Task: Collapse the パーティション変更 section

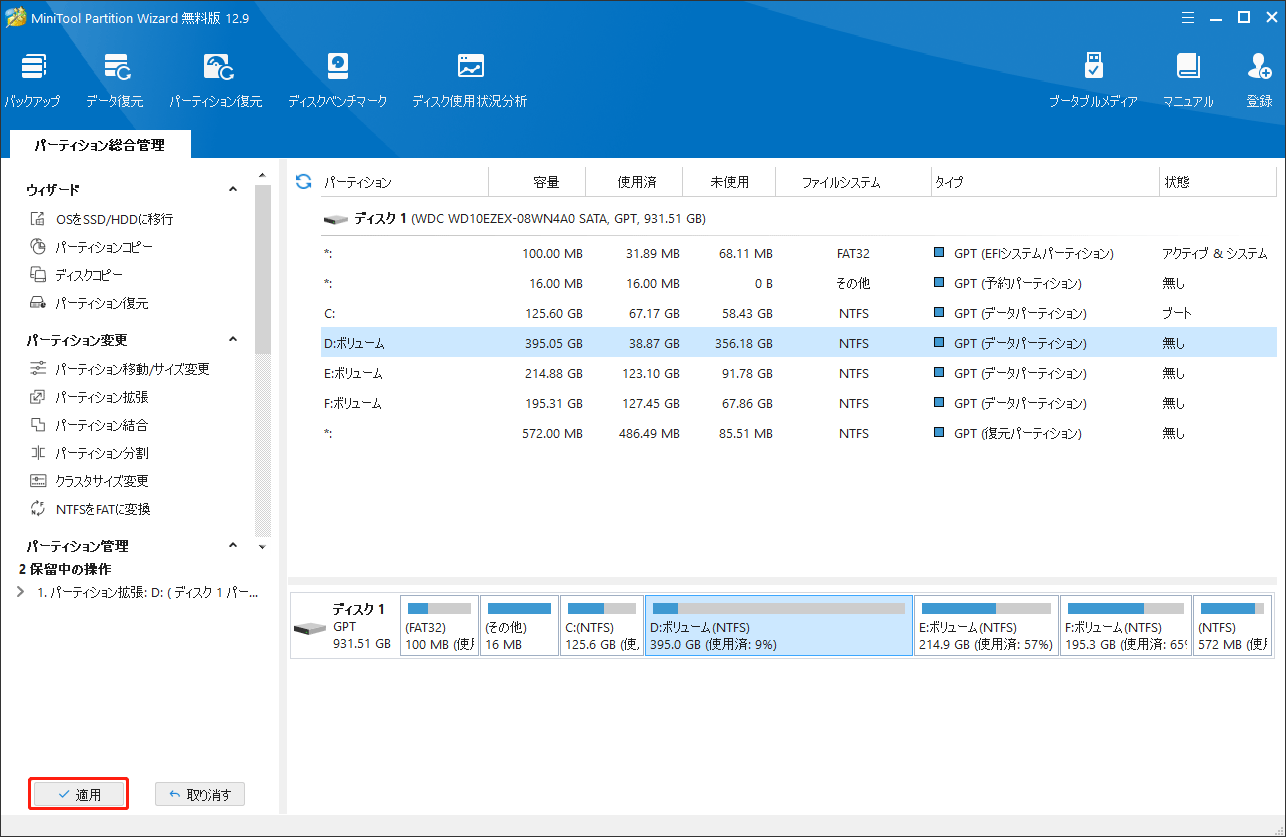Action: [233, 340]
